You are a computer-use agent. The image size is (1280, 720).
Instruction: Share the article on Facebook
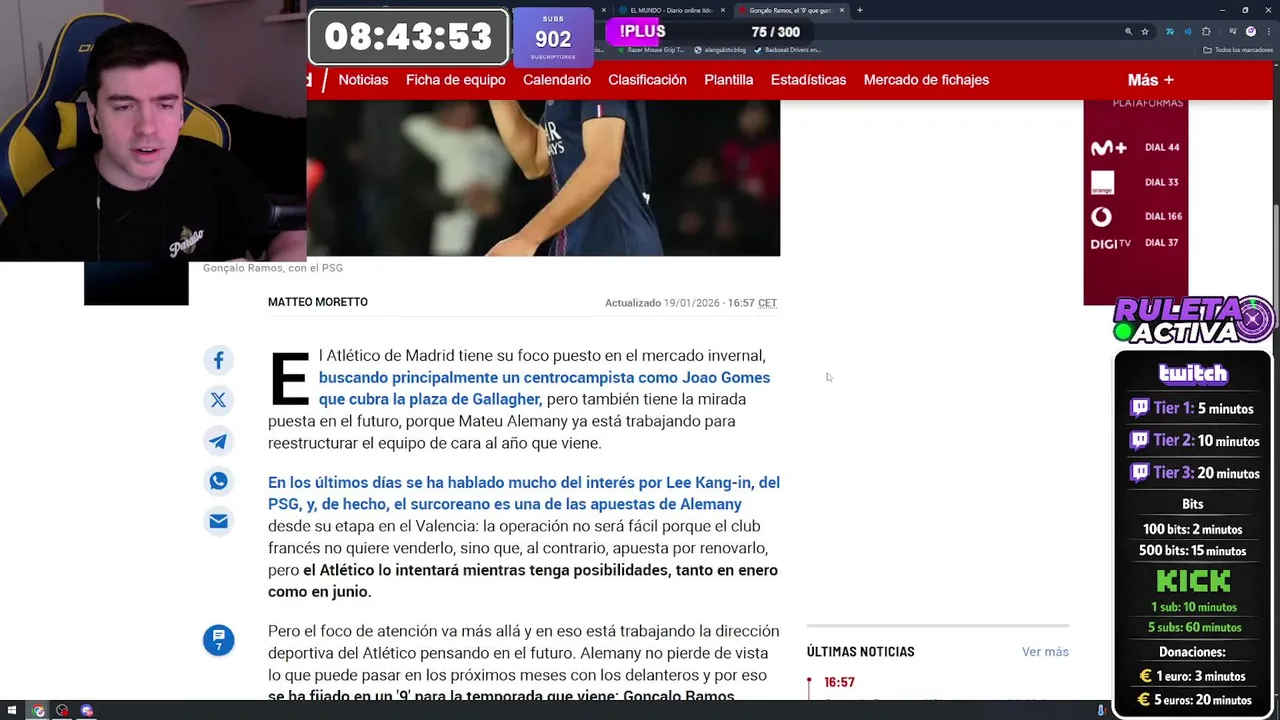218,360
